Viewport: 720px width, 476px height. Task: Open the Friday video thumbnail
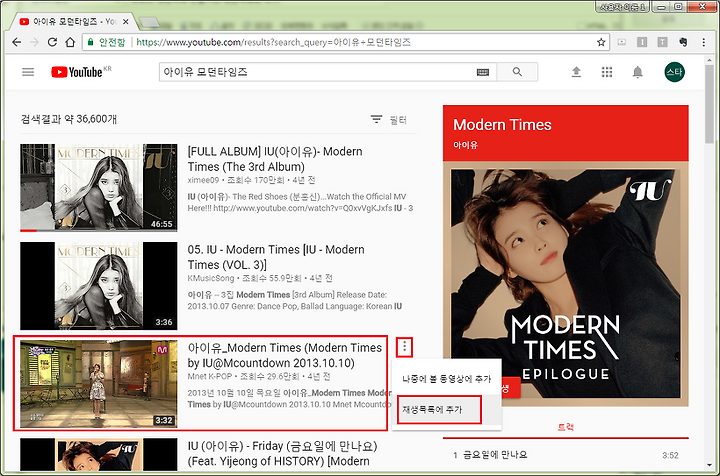coord(98,454)
